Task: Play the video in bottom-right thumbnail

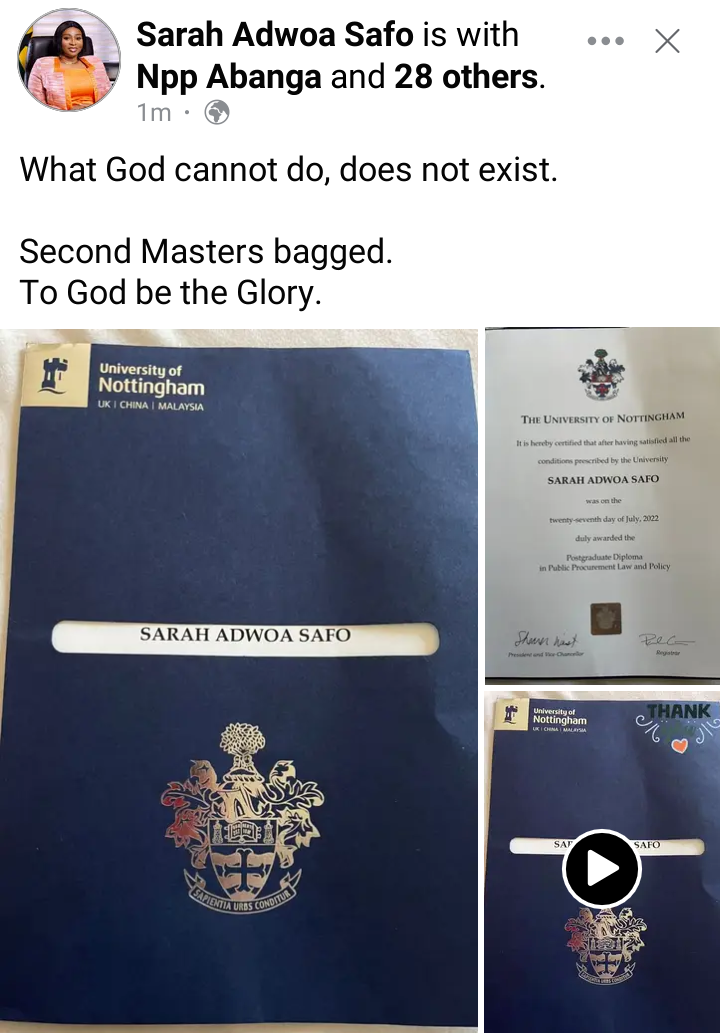Action: tap(601, 868)
